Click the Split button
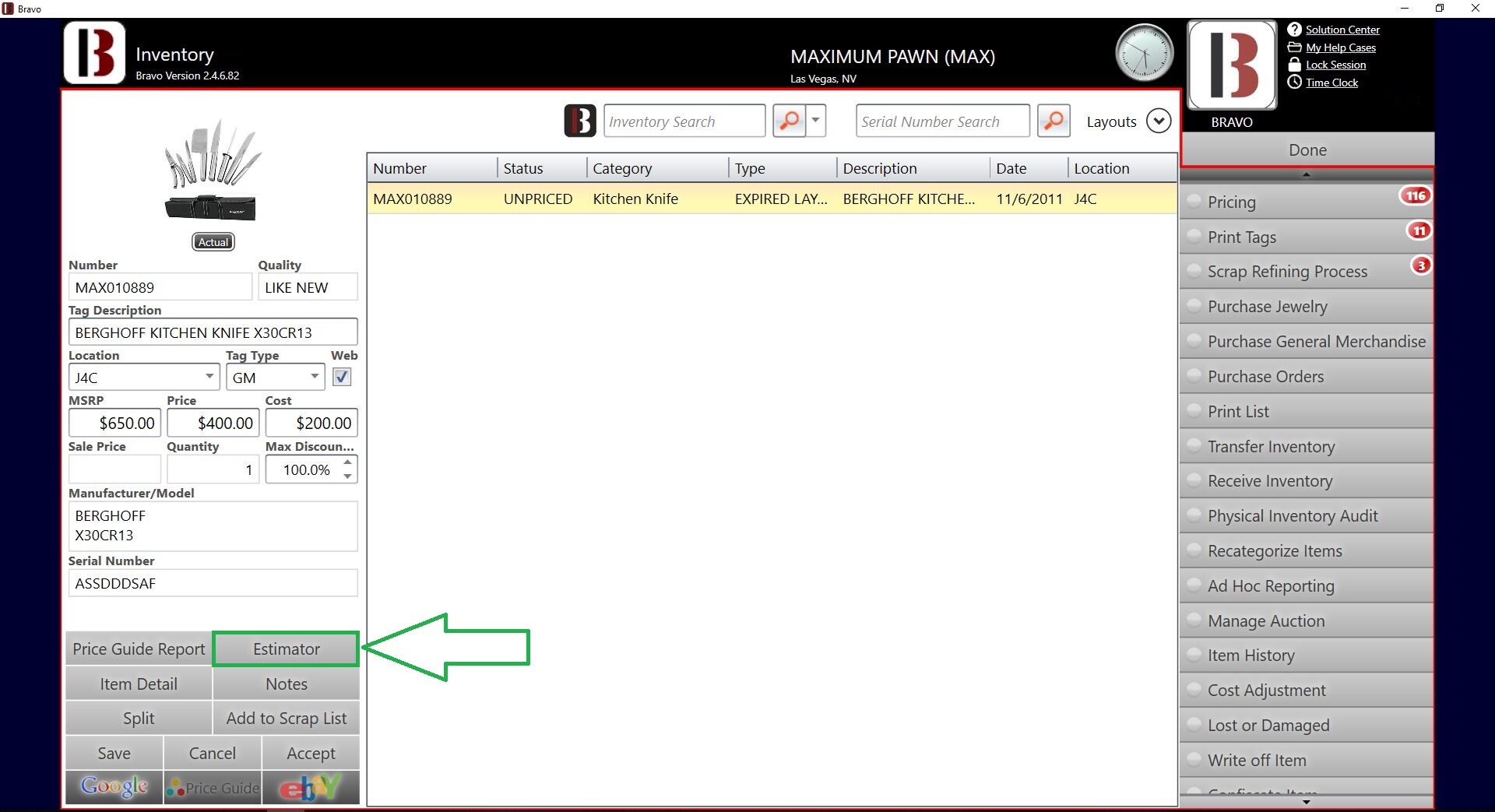1495x812 pixels. click(139, 718)
